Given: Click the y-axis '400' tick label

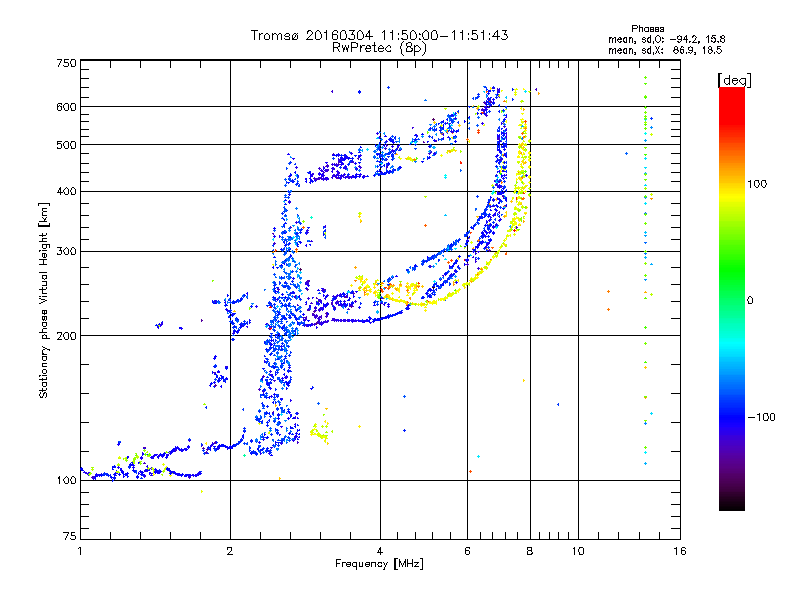Looking at the screenshot, I should point(66,191).
